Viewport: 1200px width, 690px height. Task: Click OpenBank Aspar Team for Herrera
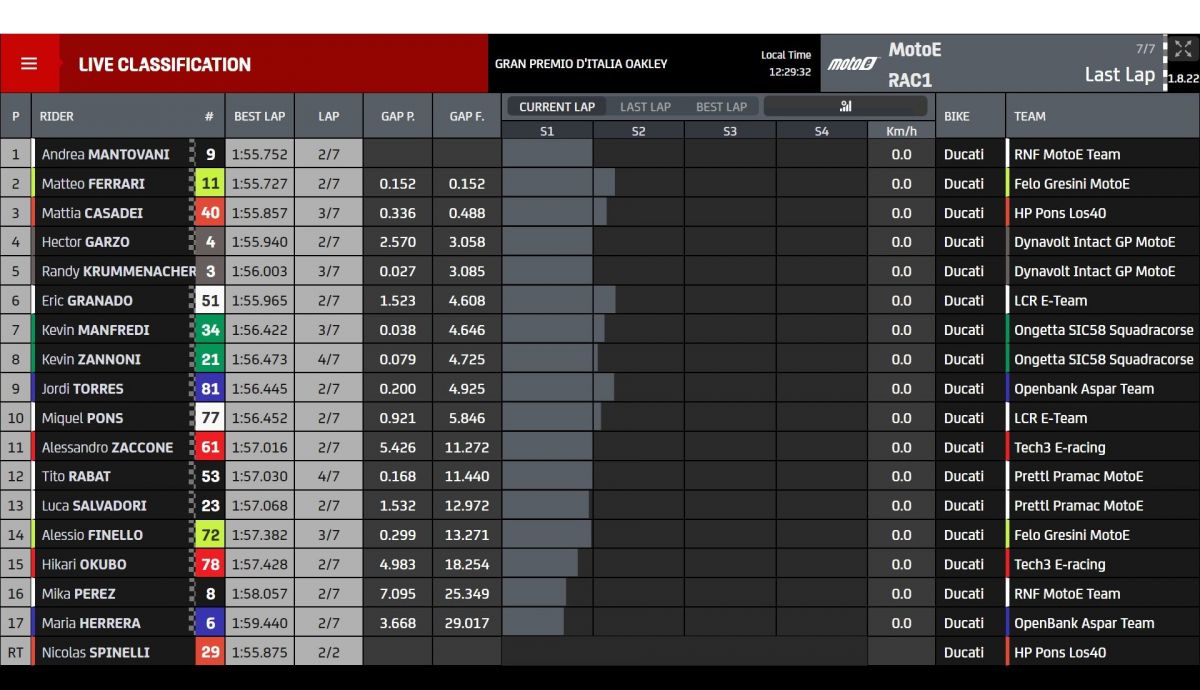click(x=1084, y=623)
